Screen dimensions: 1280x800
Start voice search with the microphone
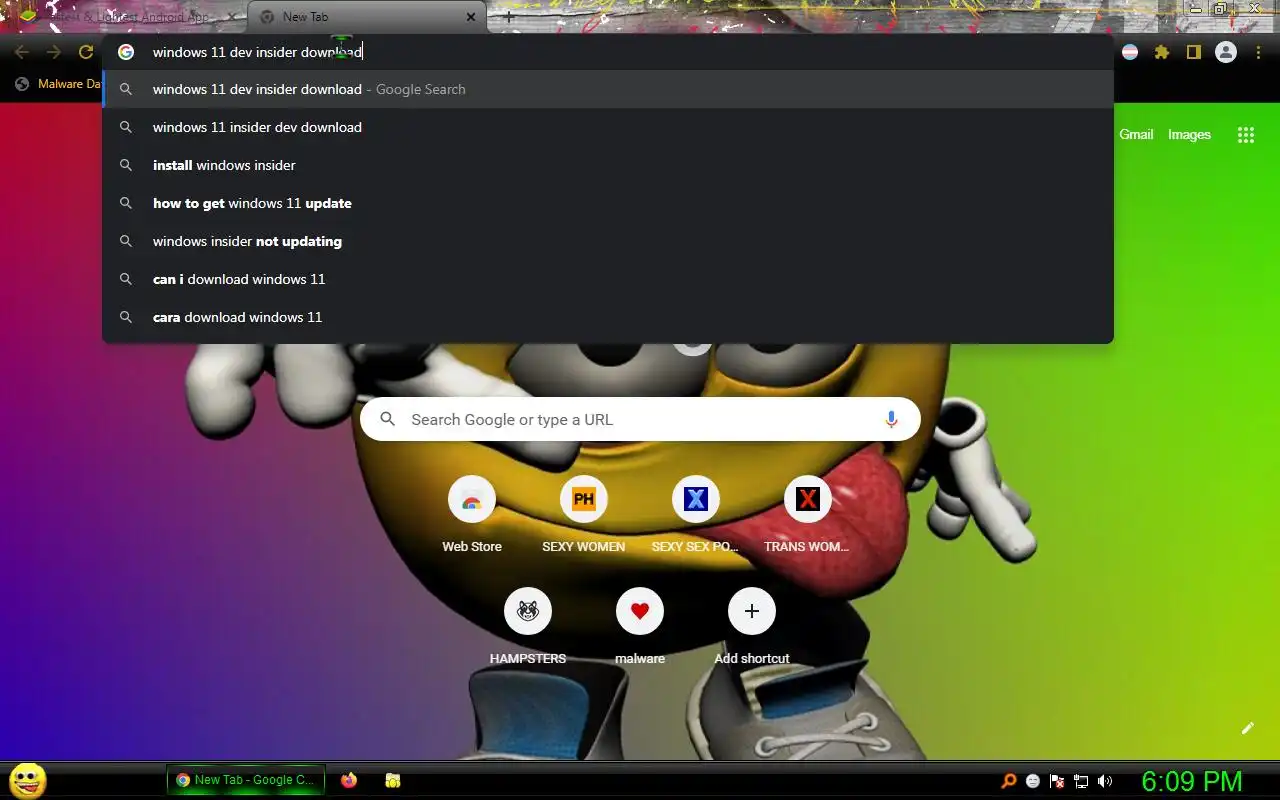coord(891,420)
